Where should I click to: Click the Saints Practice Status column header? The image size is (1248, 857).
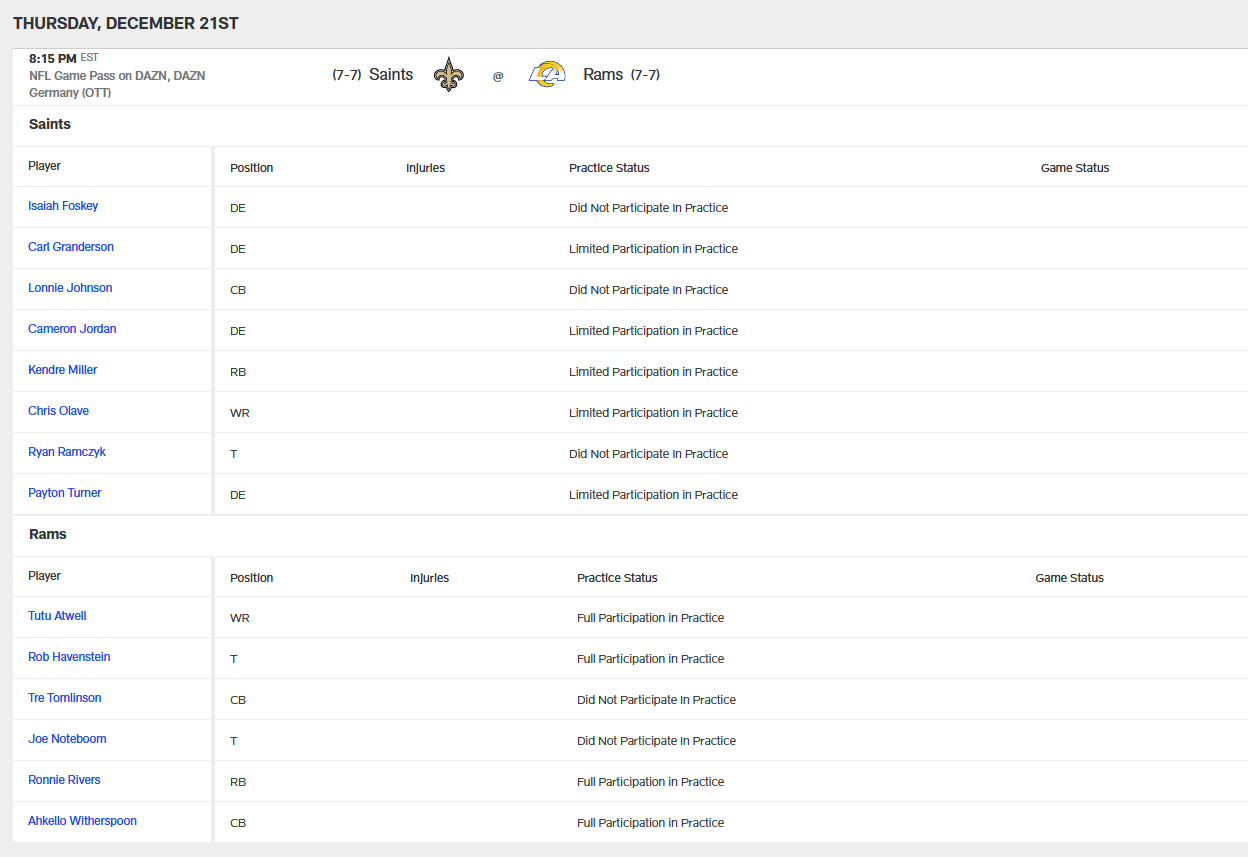609,168
